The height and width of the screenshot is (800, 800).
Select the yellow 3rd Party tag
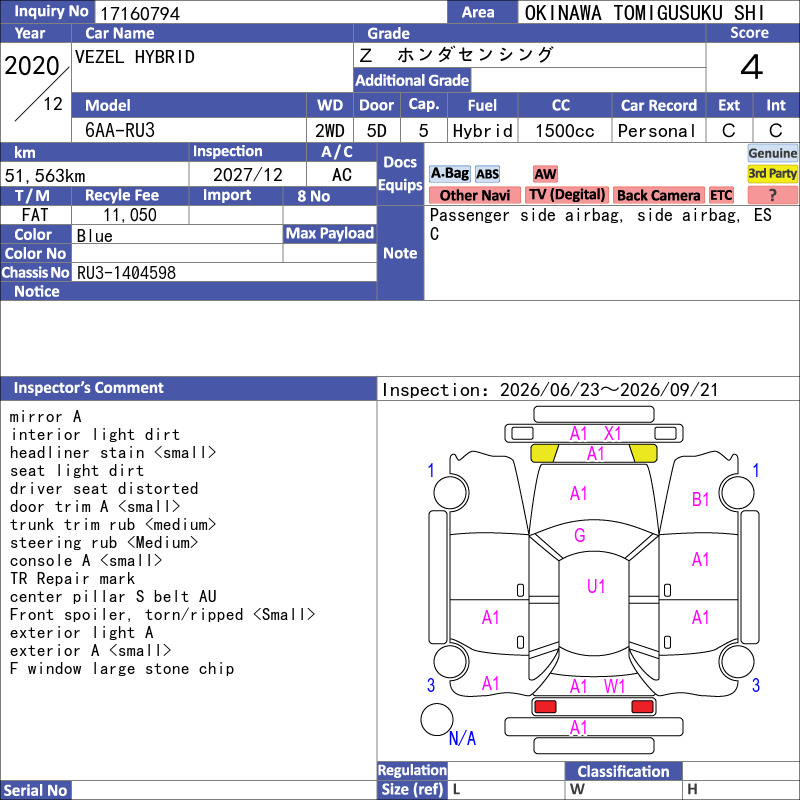pos(772,174)
